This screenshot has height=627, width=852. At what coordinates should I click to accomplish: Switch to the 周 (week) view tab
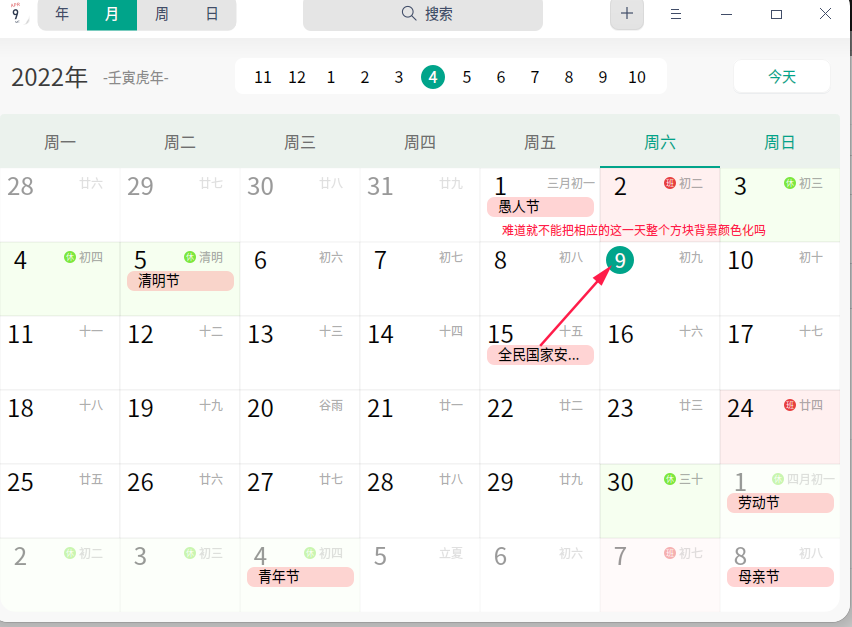pyautogui.click(x=164, y=15)
